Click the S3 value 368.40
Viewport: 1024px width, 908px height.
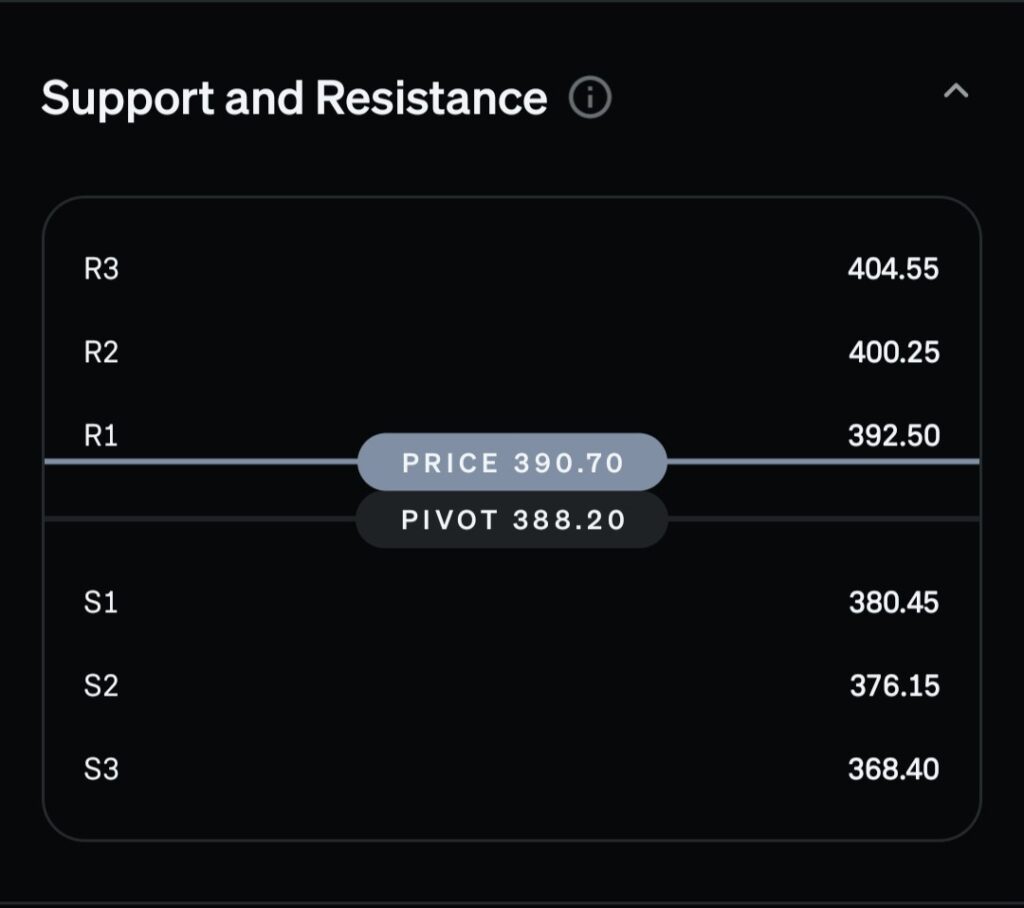(893, 769)
